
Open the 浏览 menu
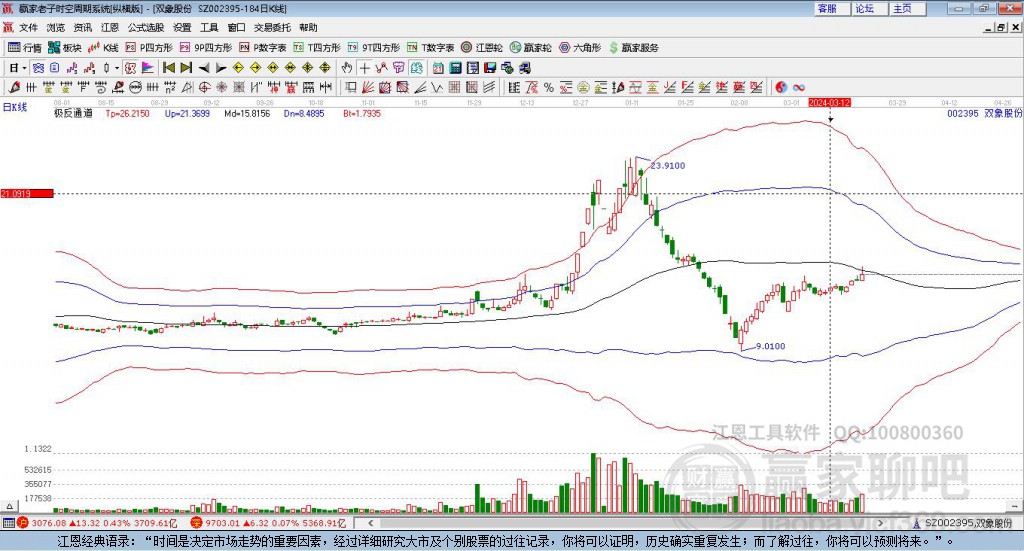tap(56, 27)
